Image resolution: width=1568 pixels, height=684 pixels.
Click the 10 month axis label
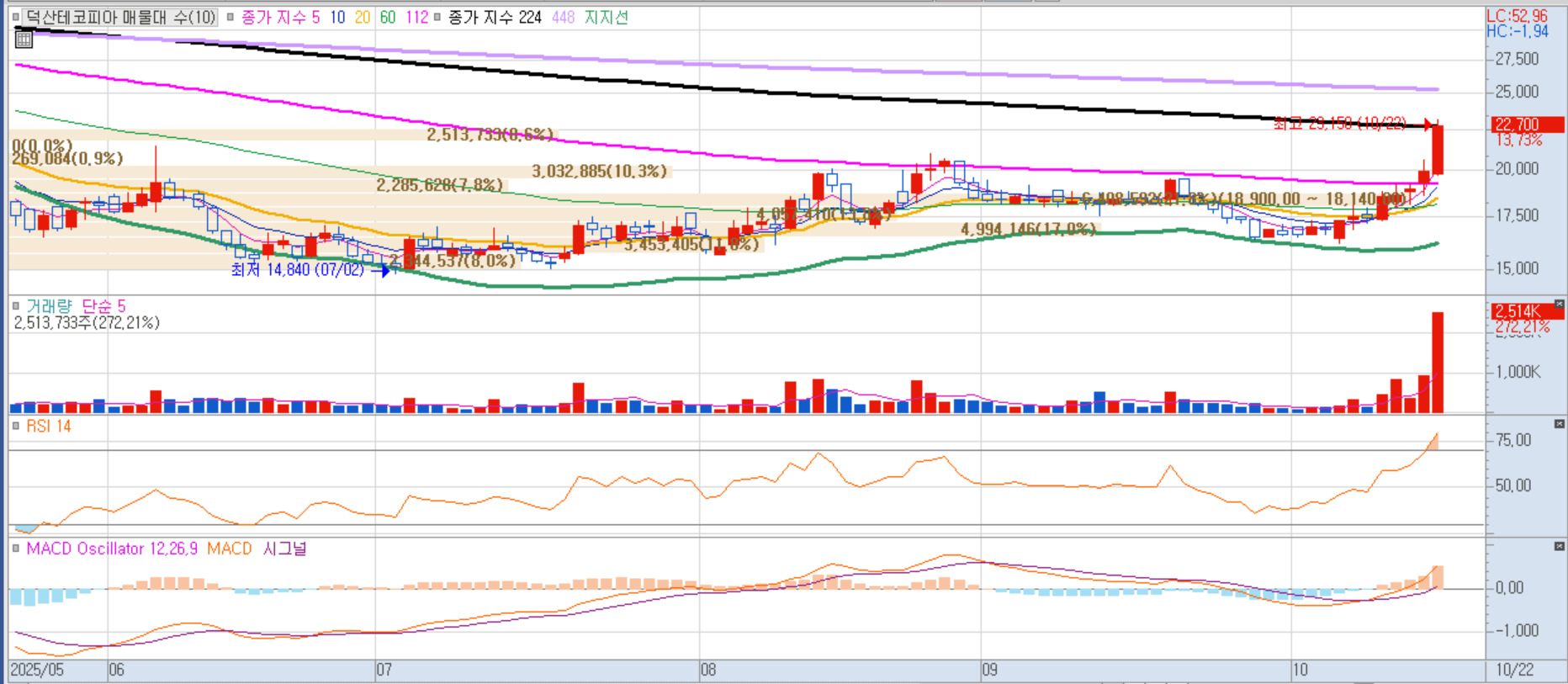[1300, 670]
